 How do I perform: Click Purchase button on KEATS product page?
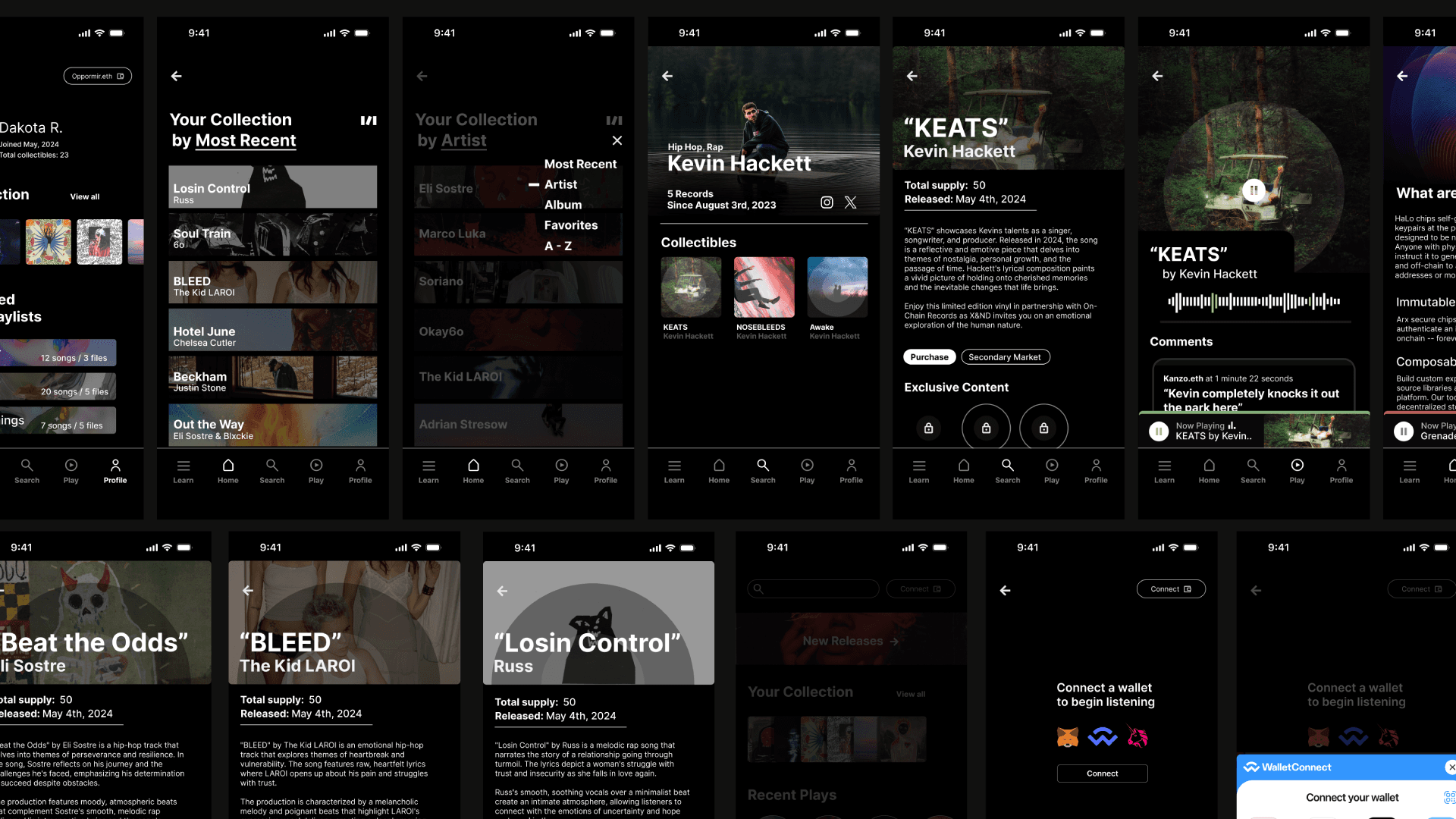pos(928,356)
